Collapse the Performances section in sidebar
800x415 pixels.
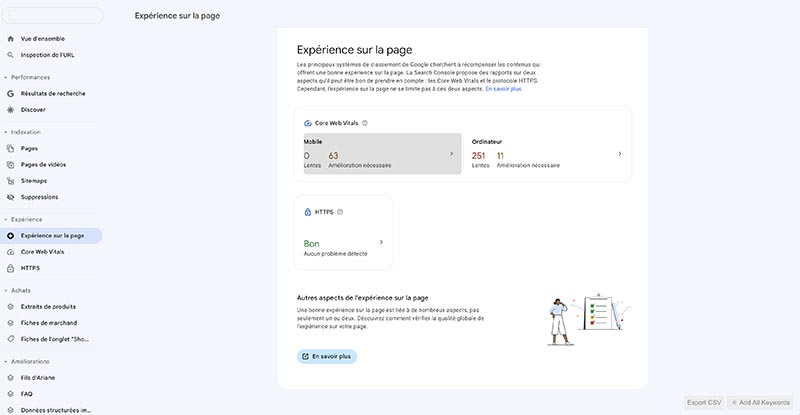coord(5,77)
